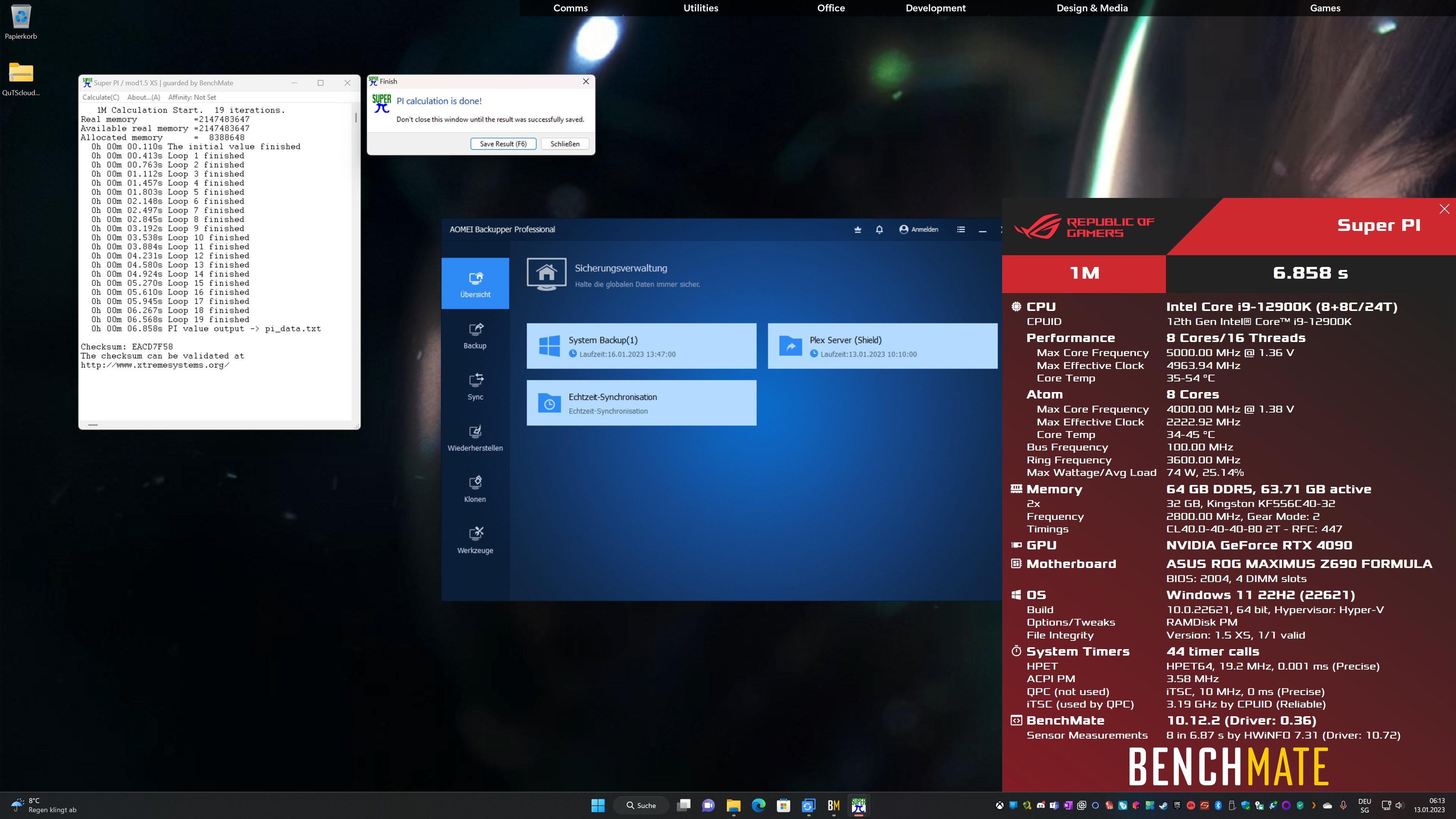
Task: Click Anmelden to sign in to AOMEI
Action: [919, 229]
